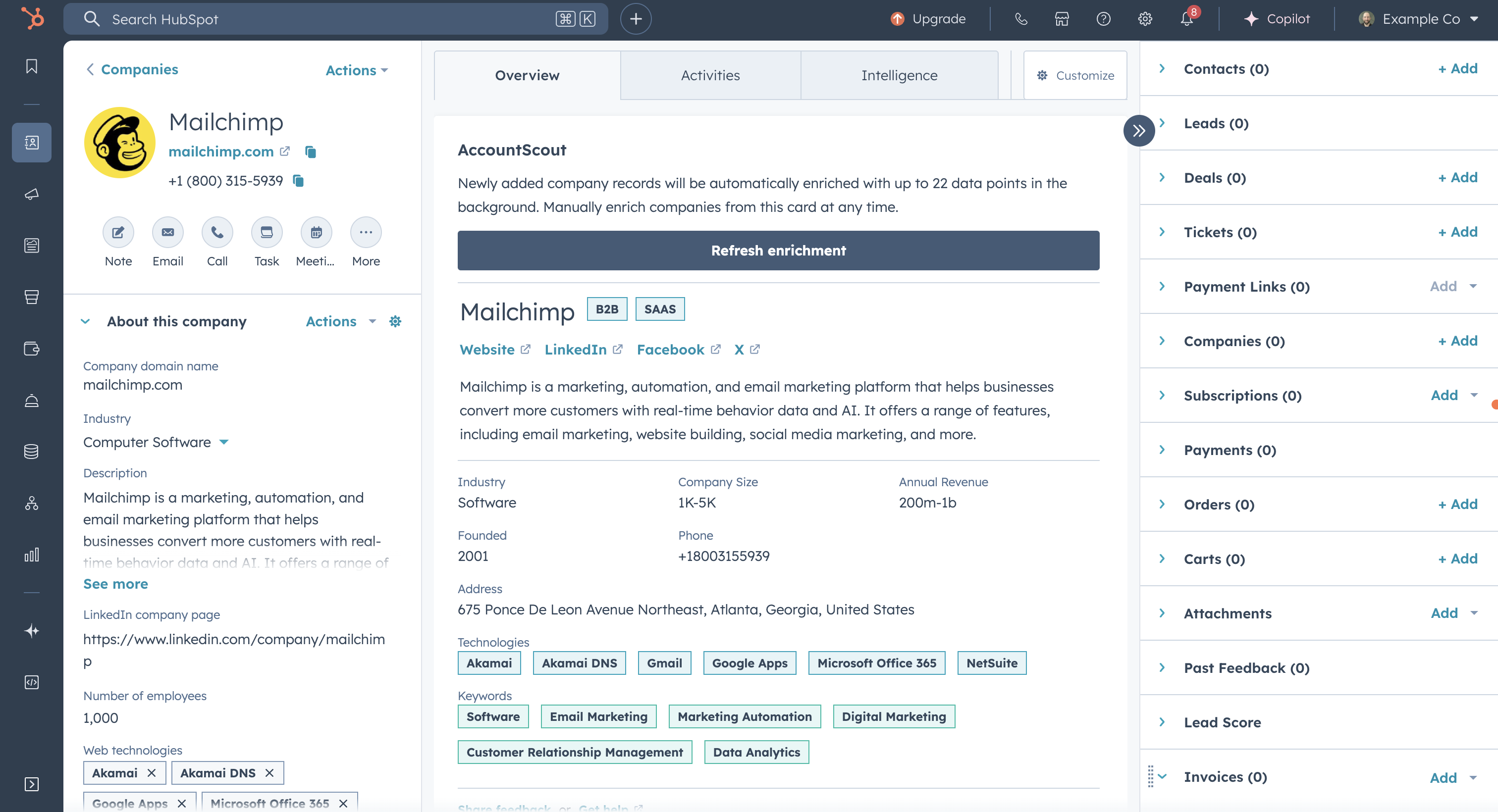Open the calling phone icon in top bar

[x=1020, y=19]
